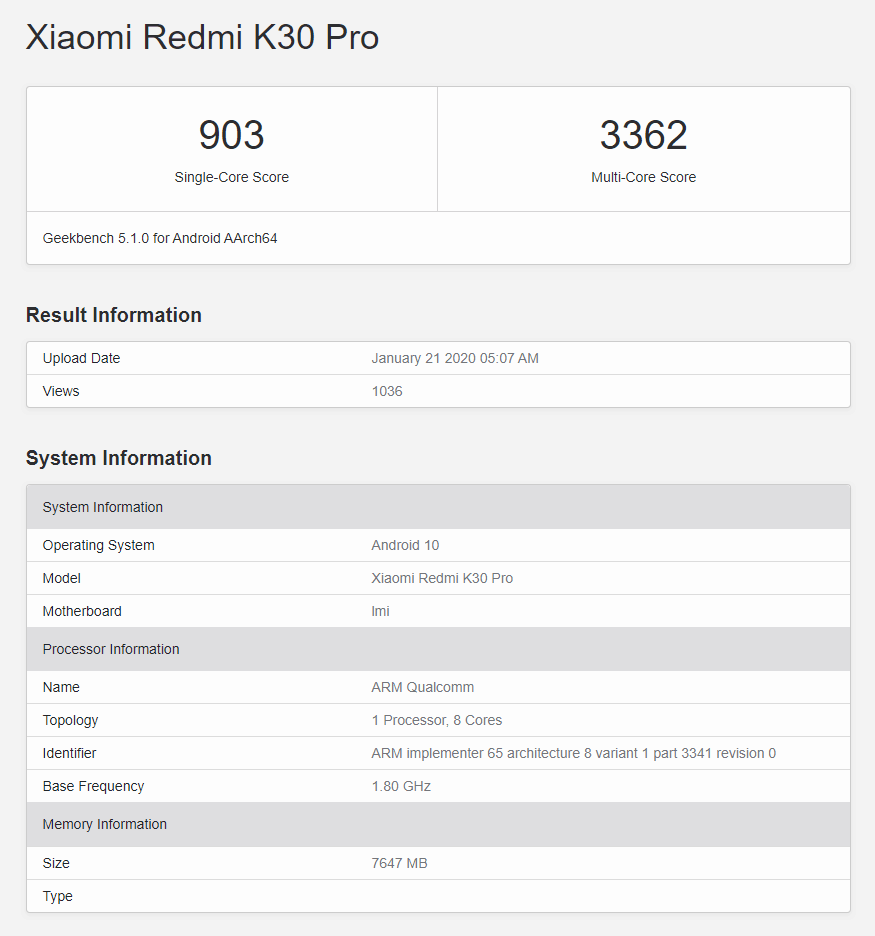Click the memory size value 7647 MB
Image resolution: width=875 pixels, height=936 pixels.
coord(399,863)
